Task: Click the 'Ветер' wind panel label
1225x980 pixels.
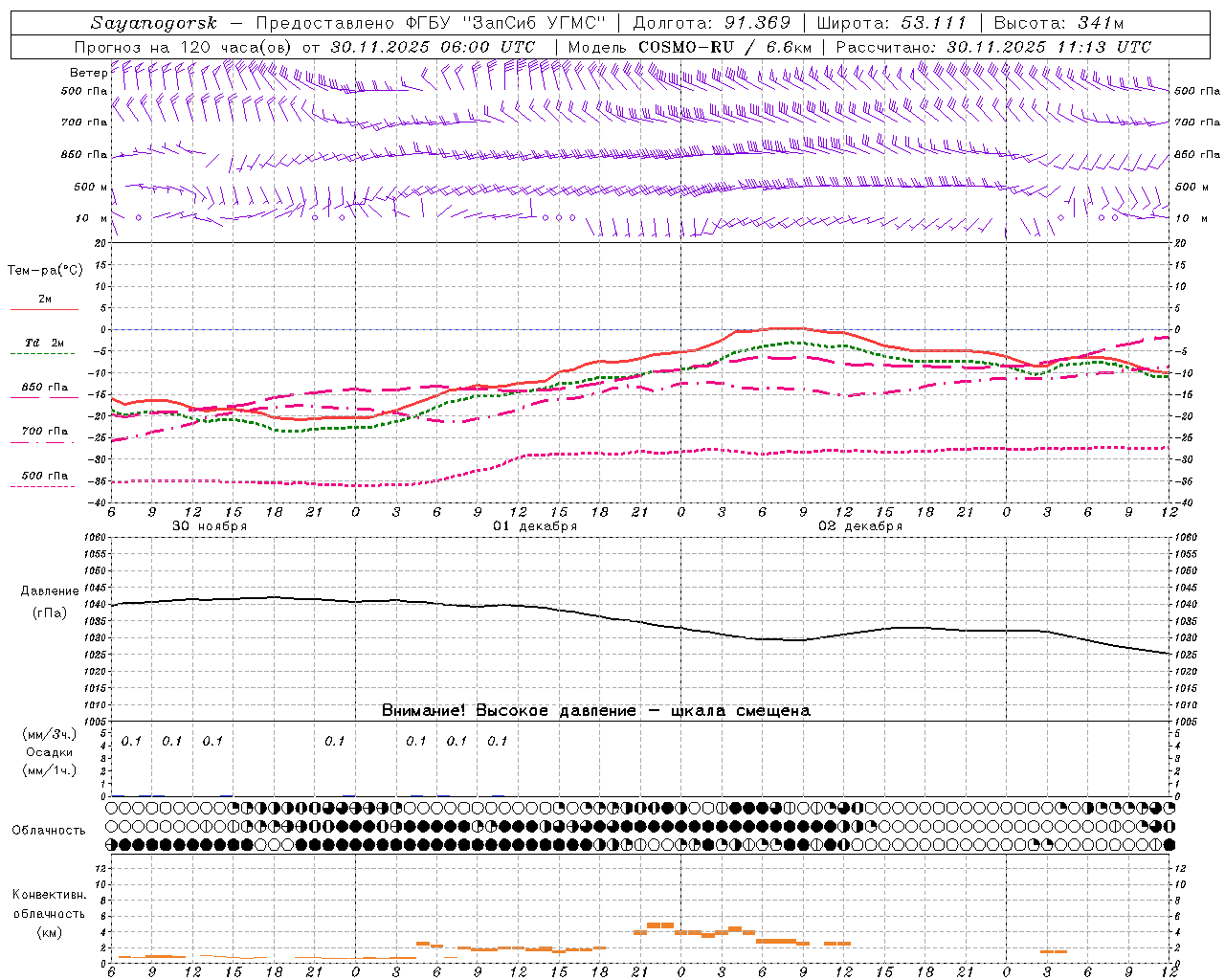Action: click(x=88, y=73)
